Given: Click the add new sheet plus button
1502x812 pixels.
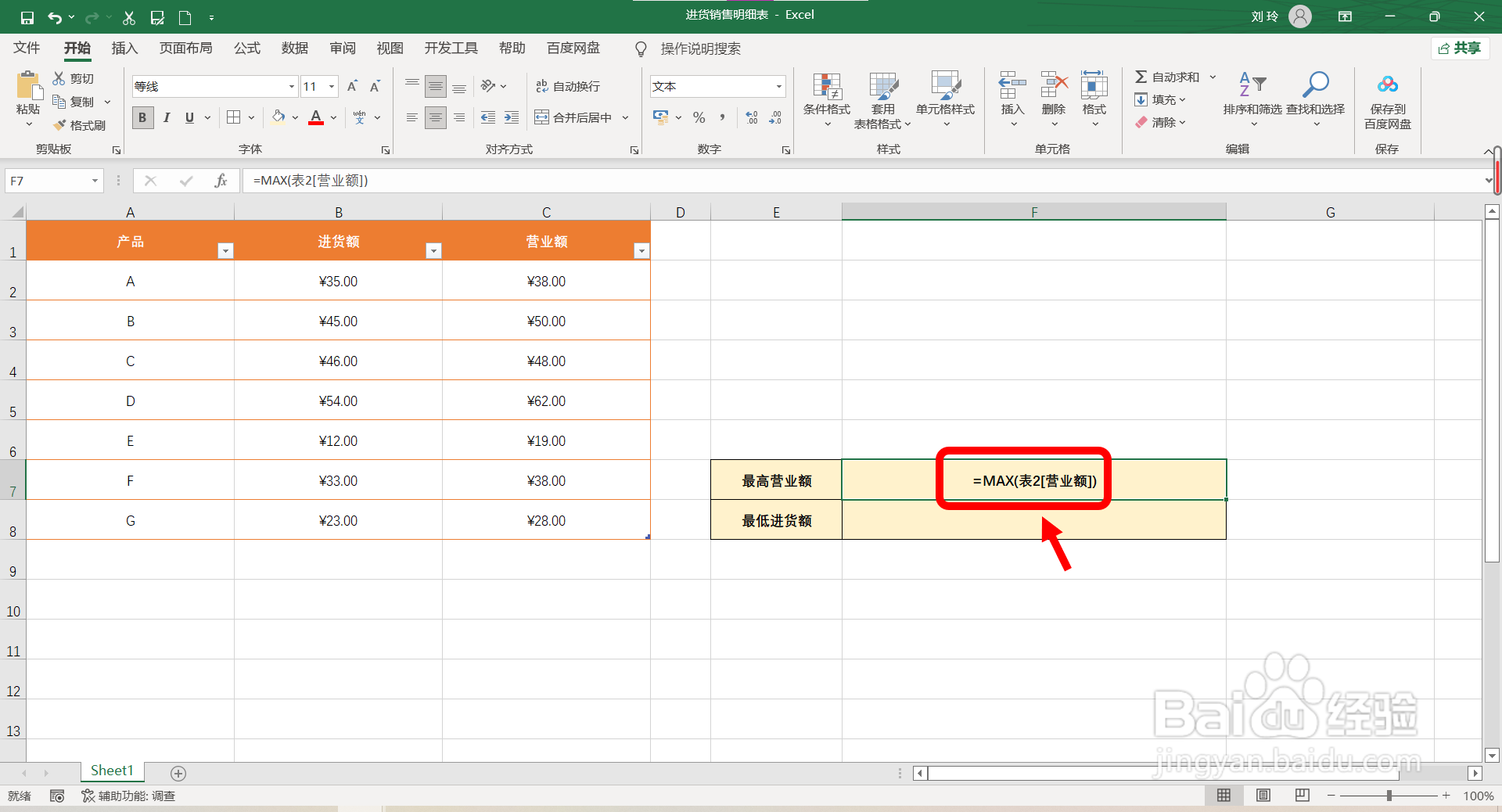Looking at the screenshot, I should click(178, 774).
